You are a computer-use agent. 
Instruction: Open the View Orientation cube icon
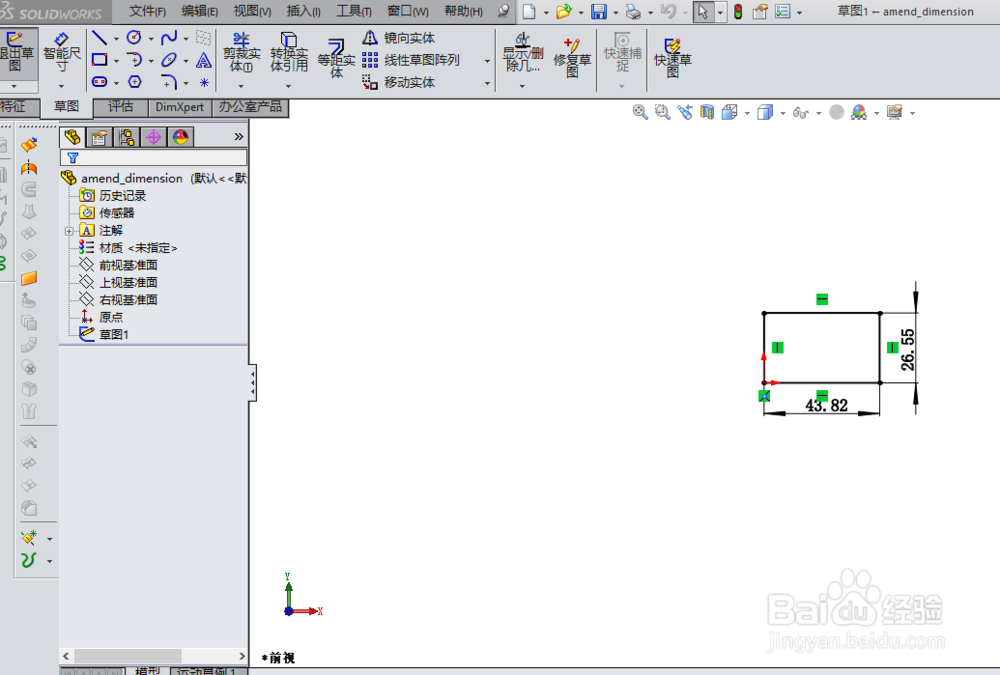[x=730, y=112]
